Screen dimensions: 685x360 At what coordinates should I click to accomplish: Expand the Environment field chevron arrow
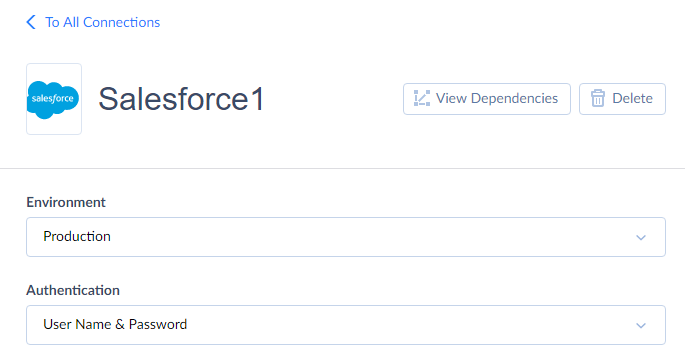pos(641,238)
